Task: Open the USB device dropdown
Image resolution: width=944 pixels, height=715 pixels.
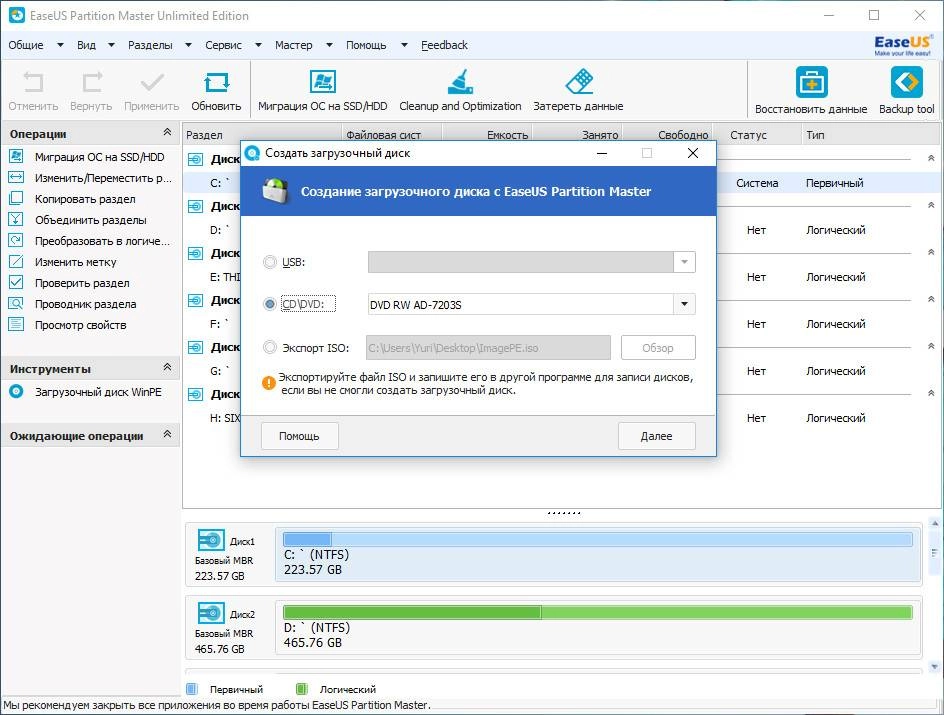Action: [685, 262]
